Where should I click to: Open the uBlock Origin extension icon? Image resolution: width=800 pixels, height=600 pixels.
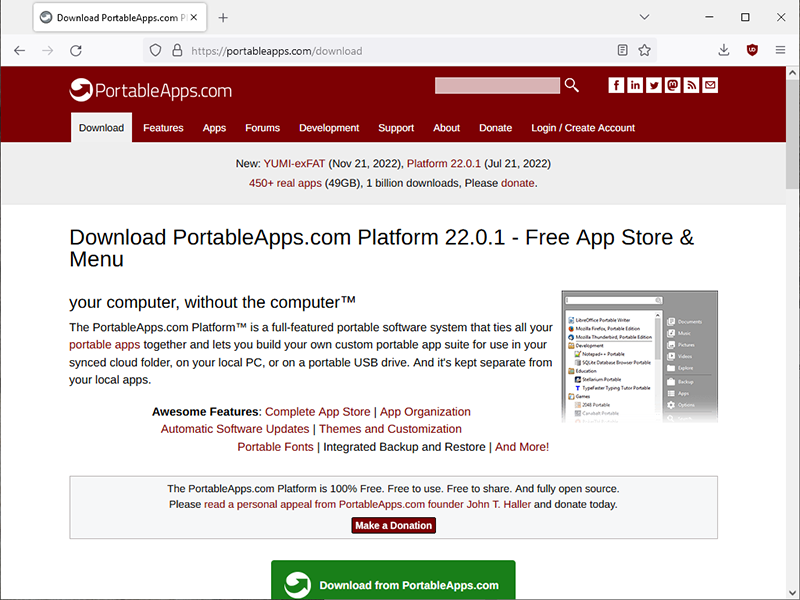point(752,50)
